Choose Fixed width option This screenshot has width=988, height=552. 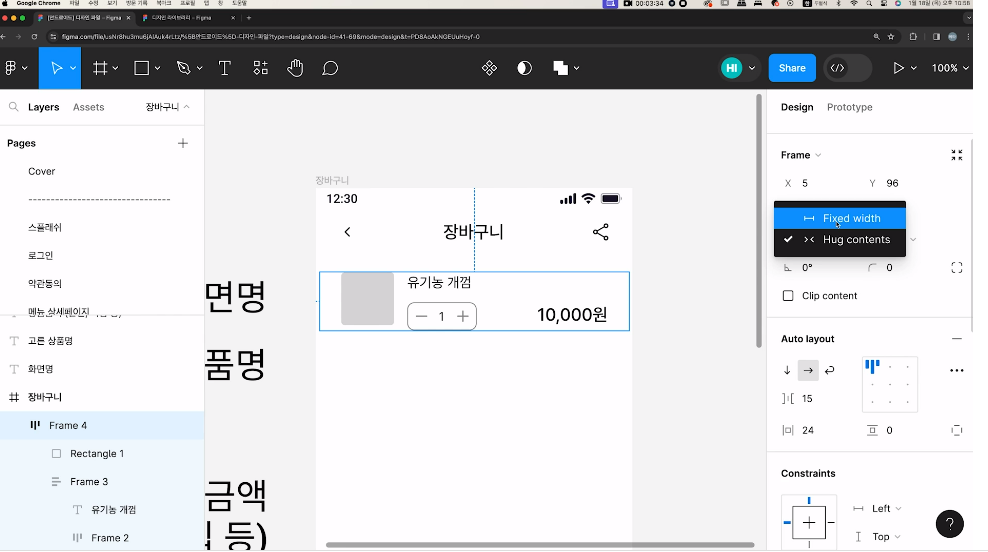click(840, 218)
